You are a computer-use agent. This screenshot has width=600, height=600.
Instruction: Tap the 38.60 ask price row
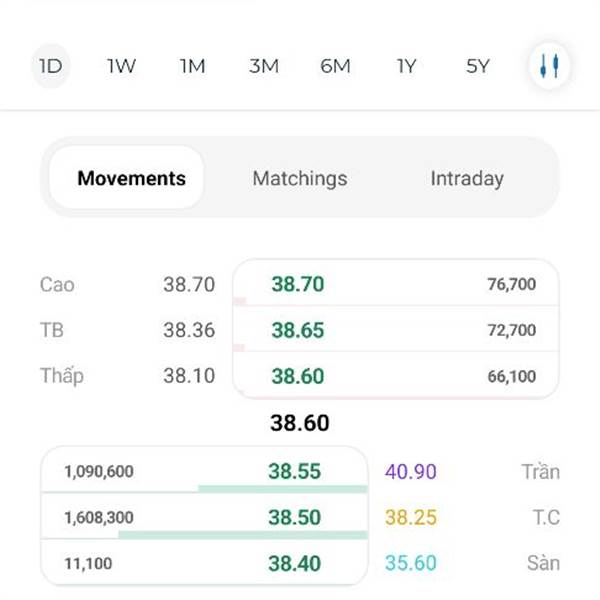coord(396,375)
